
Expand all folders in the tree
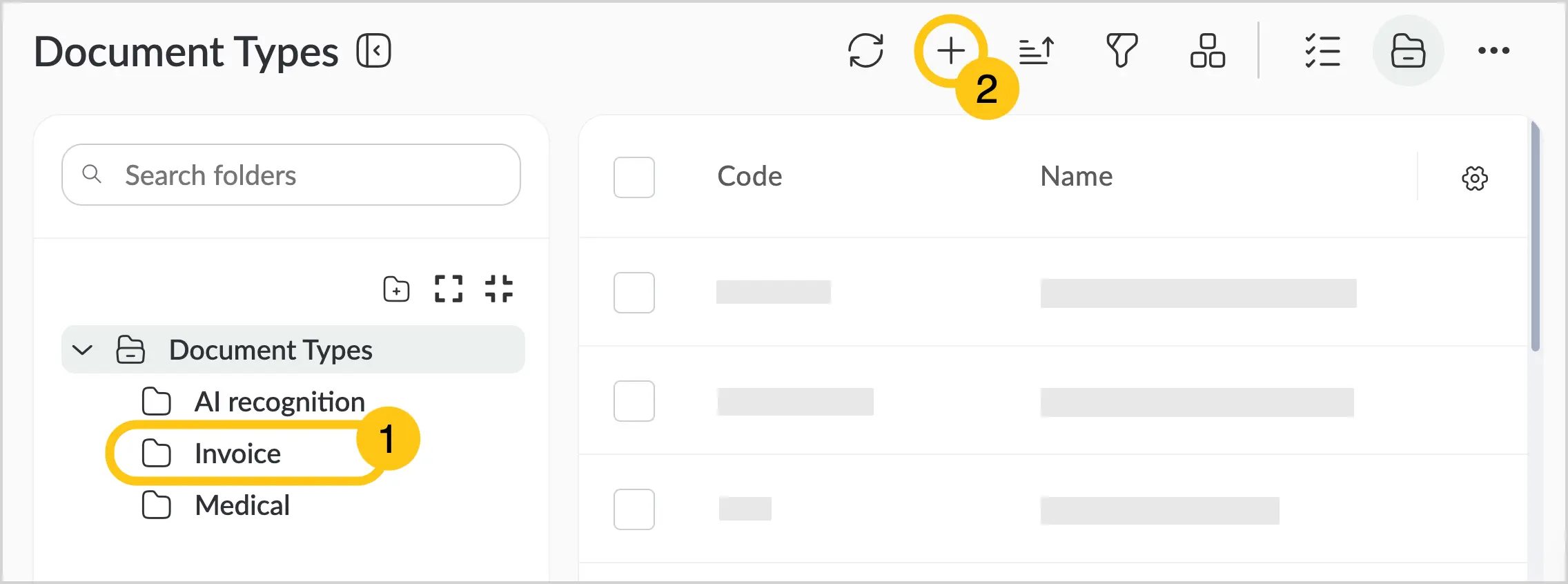click(x=449, y=289)
